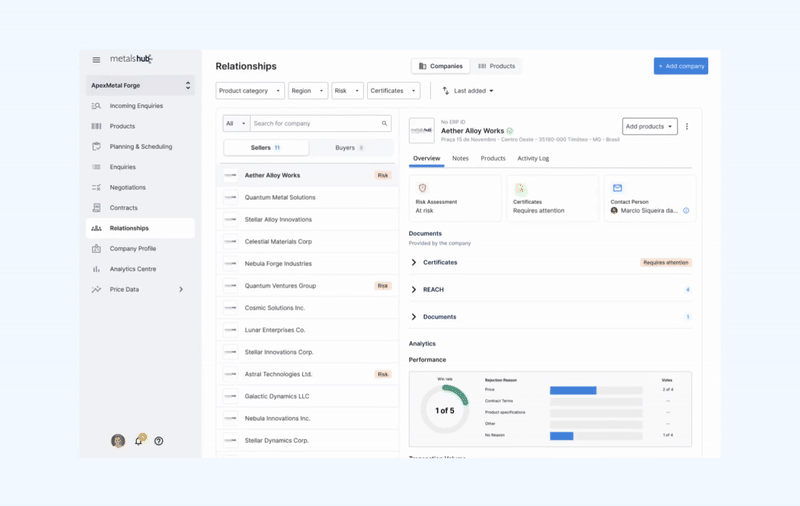Expand the Documents row

tap(550, 317)
